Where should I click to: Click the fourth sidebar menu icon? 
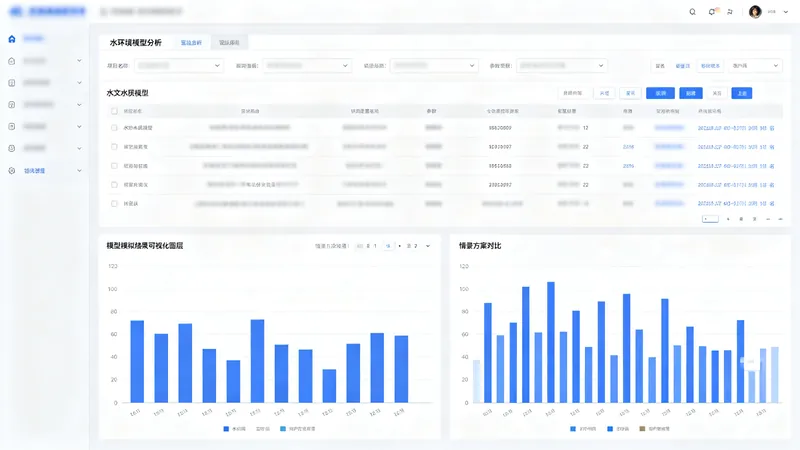click(12, 105)
